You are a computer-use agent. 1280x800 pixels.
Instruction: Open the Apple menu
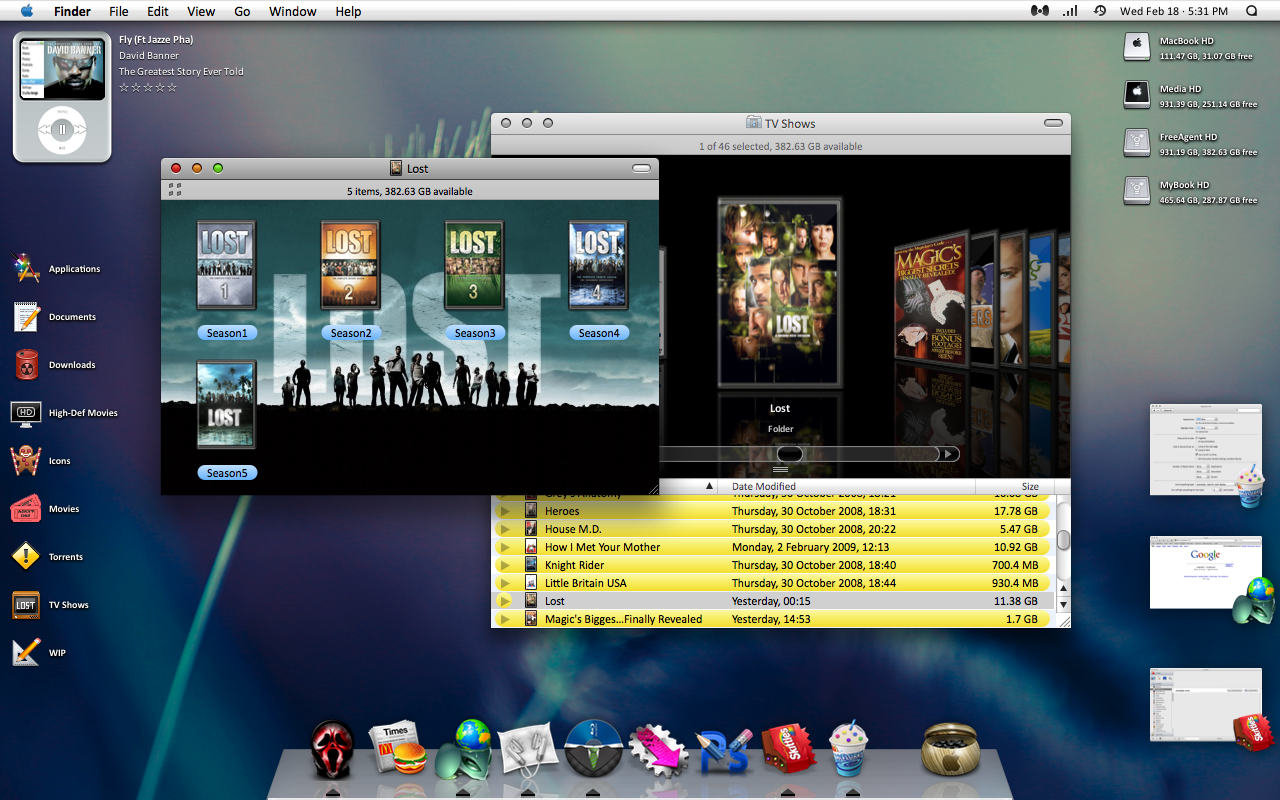pyautogui.click(x=26, y=11)
